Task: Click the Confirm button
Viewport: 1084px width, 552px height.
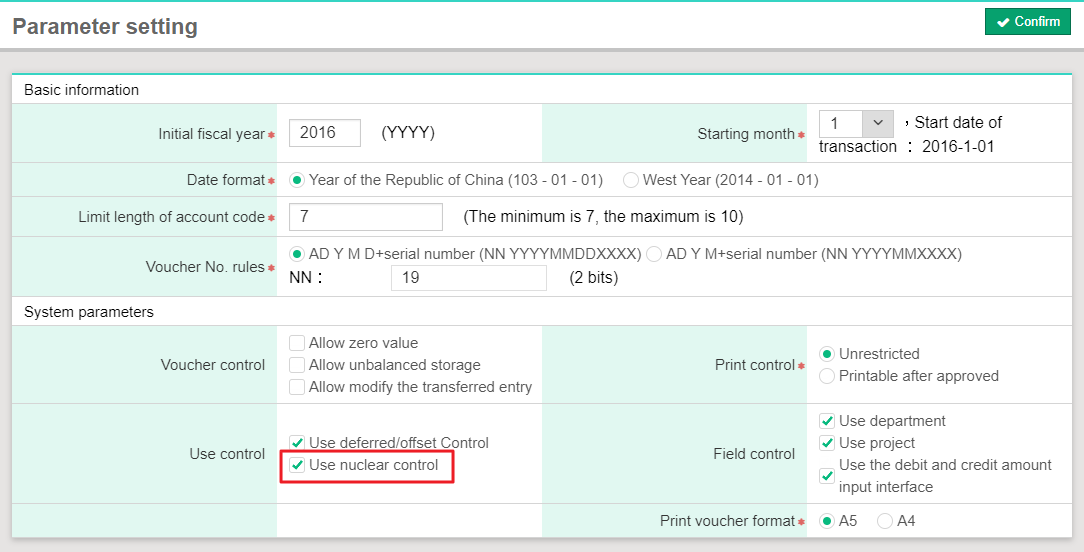Action: click(x=1027, y=22)
